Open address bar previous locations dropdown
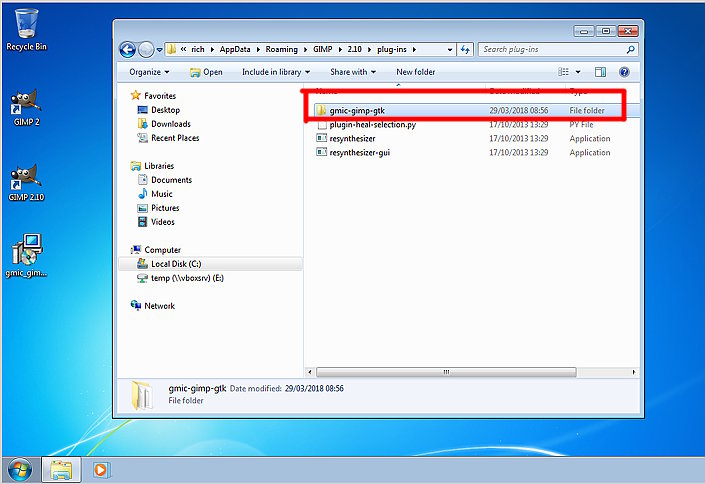Viewport: 705px width, 484px height. click(450, 50)
